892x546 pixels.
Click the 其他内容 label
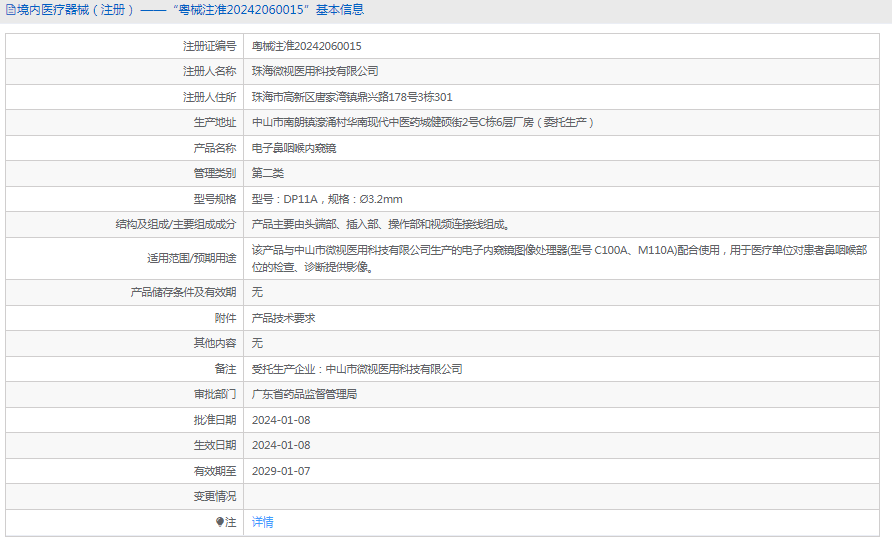click(214, 344)
